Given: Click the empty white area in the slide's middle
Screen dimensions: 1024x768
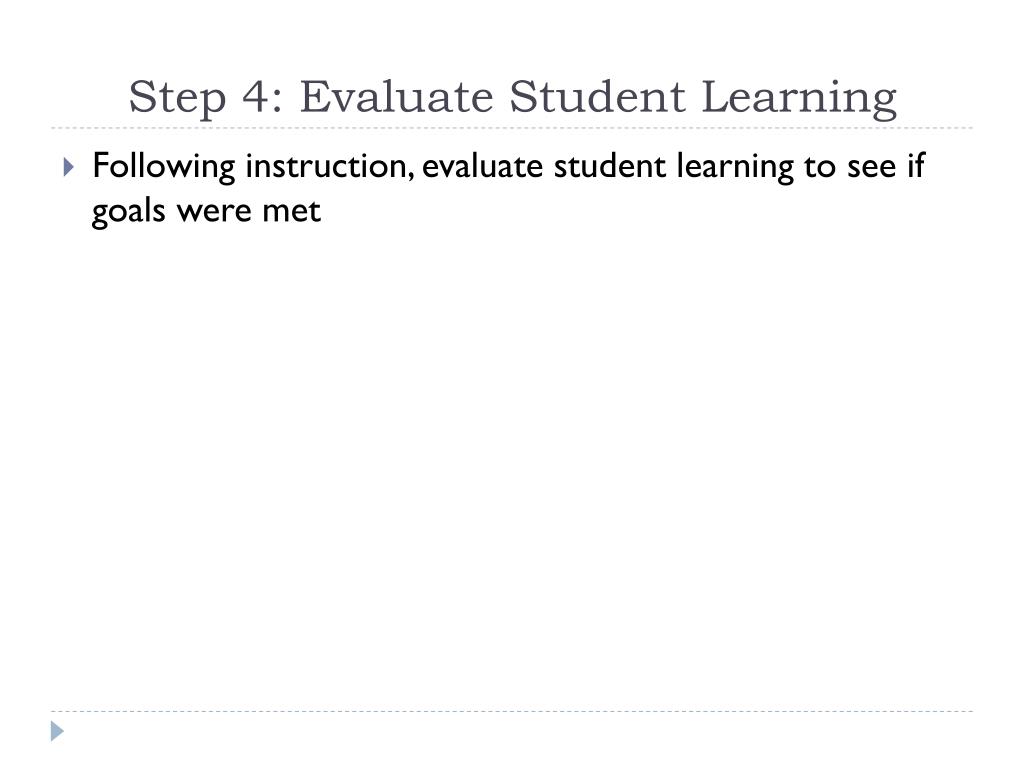Looking at the screenshot, I should pyautogui.click(x=512, y=457).
